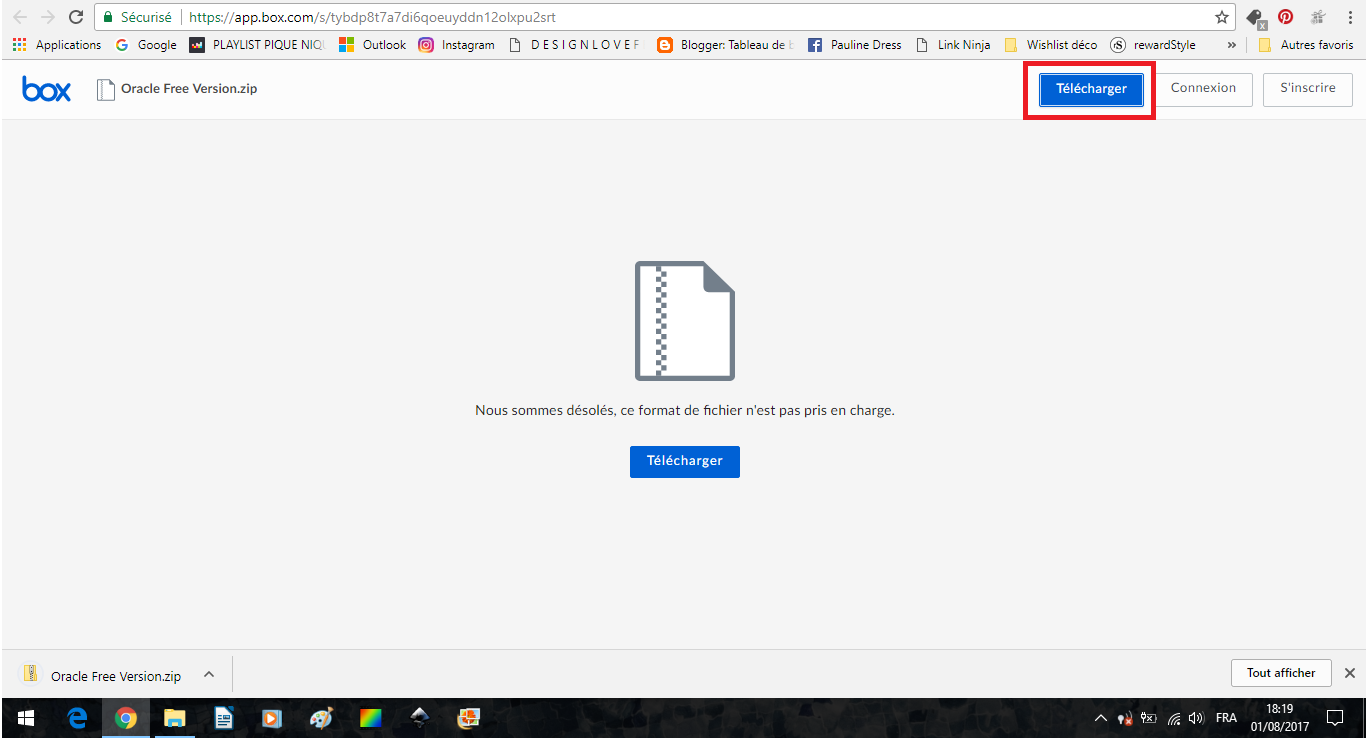1366x738 pixels.
Task: Show hidden system tray icons
Action: point(1101,718)
